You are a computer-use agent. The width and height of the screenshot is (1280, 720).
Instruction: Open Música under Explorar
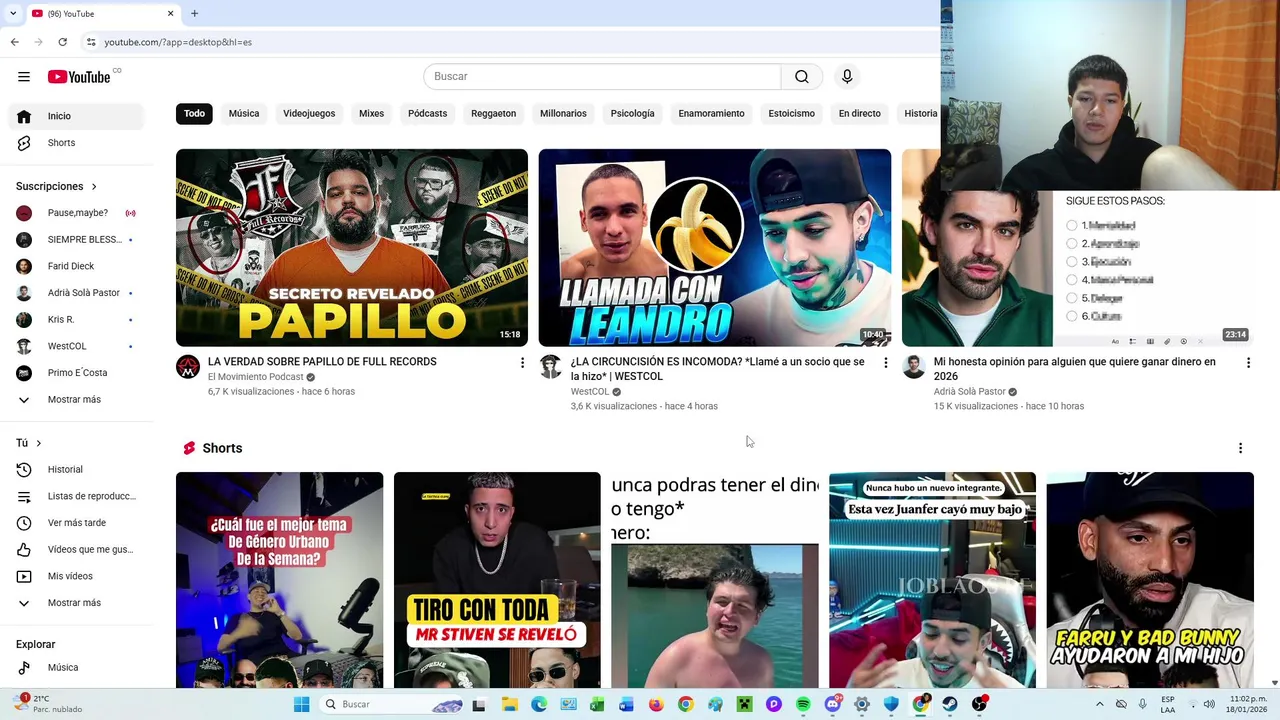click(x=76, y=668)
